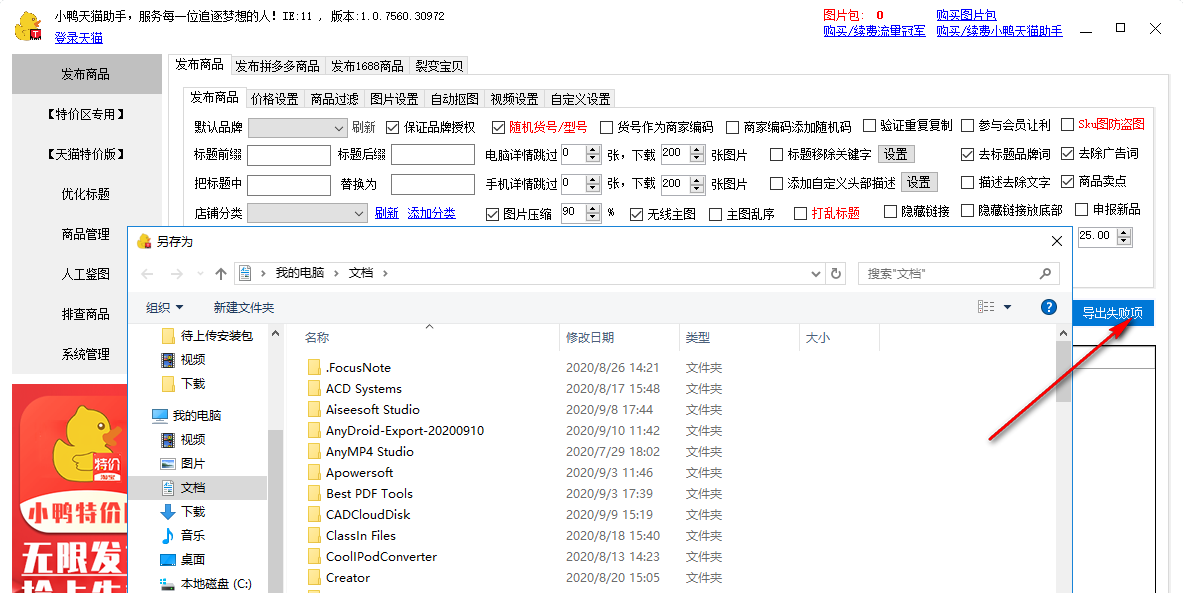Disable 图片压缩 checkbox
Viewport: 1183px width, 593px height.
pos(493,214)
